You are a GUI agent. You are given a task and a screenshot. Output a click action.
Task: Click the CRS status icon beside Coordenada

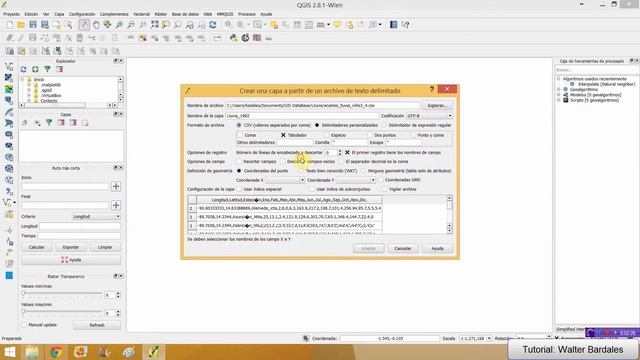(306, 338)
